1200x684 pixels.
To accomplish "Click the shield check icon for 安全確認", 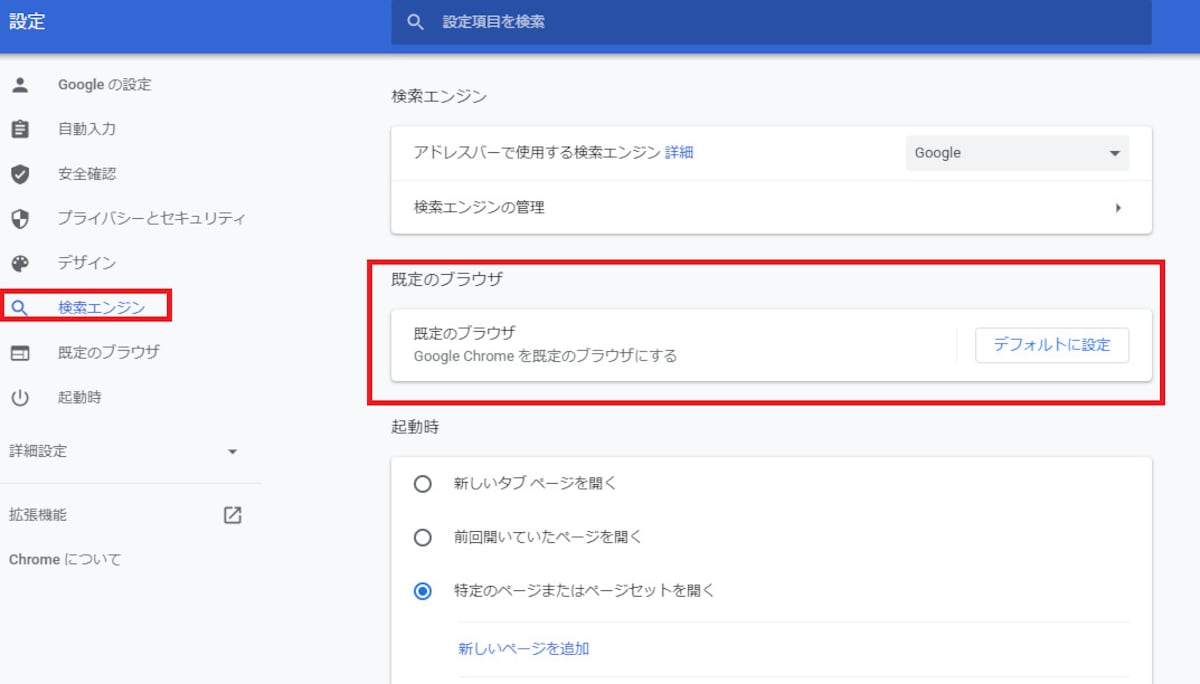I will [x=20, y=174].
